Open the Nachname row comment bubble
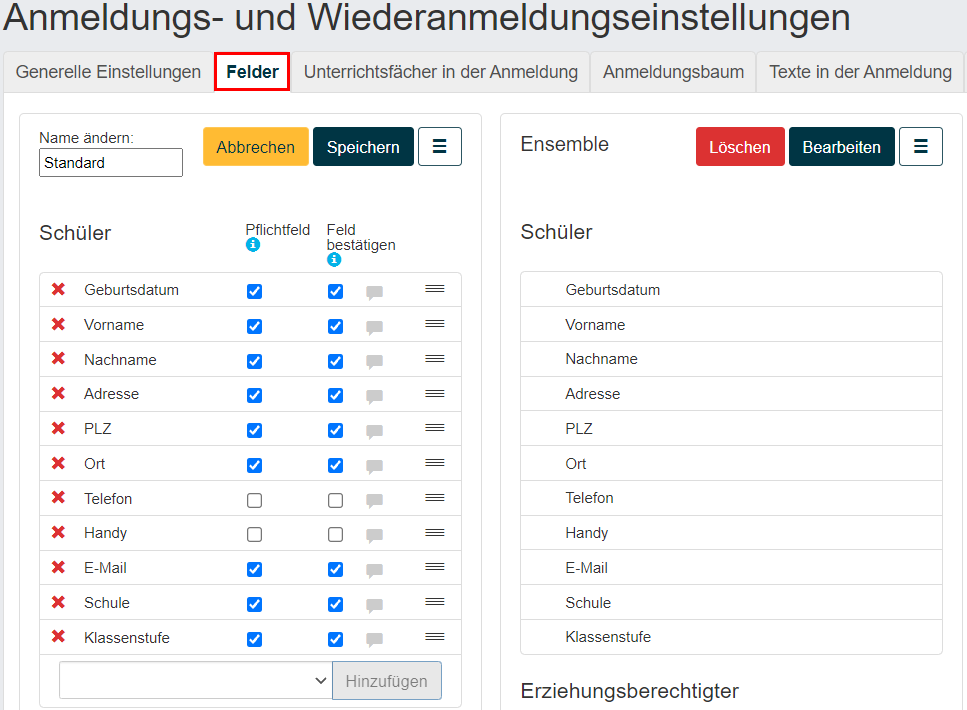967x710 pixels. tap(374, 362)
